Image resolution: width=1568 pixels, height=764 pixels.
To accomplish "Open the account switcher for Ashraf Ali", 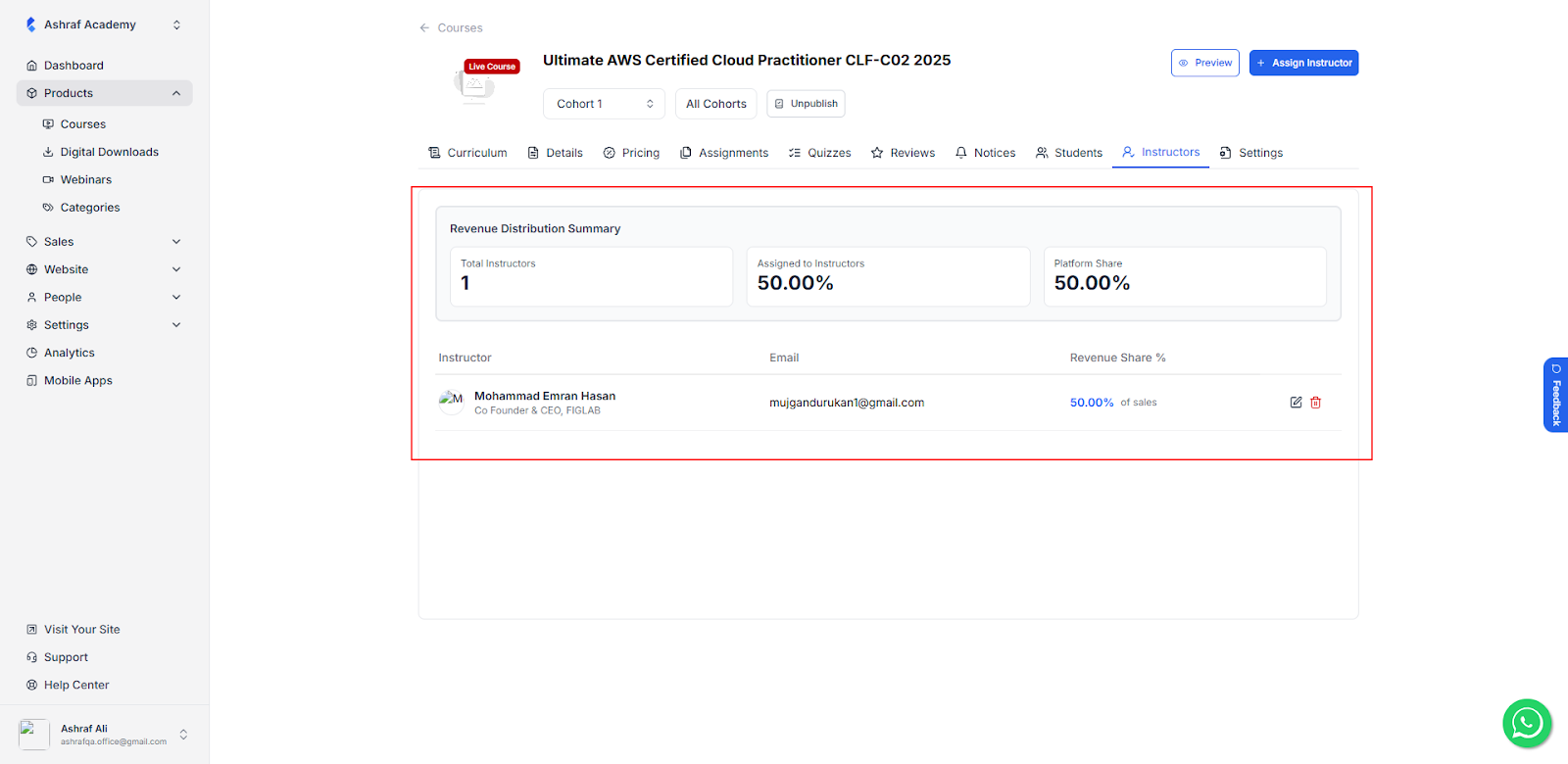I will point(183,735).
